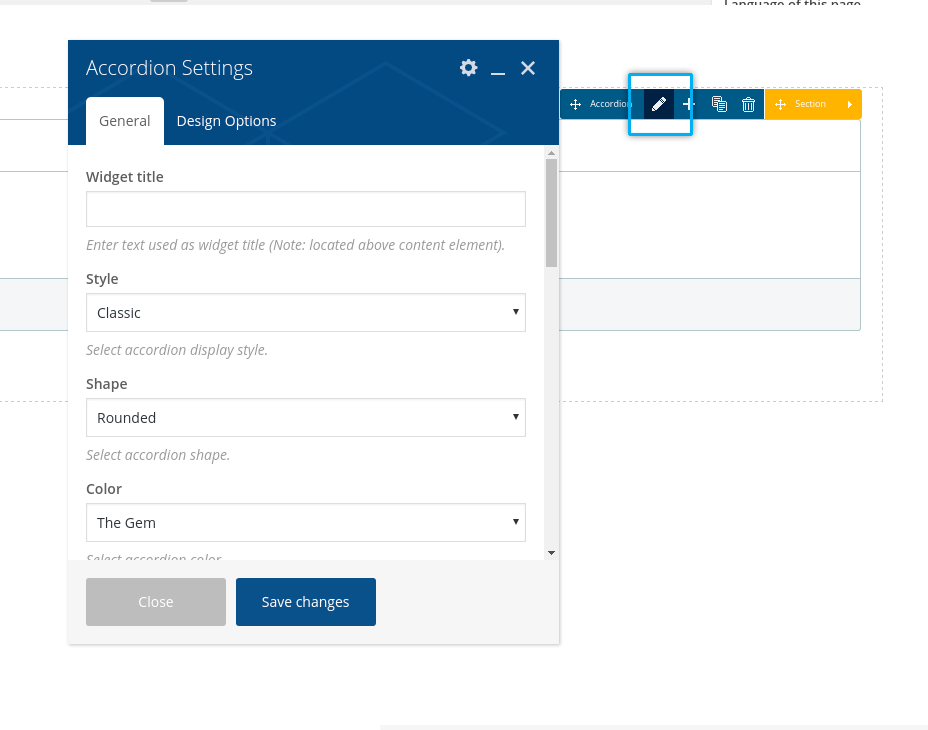This screenshot has width=928, height=730.
Task: Duplicate the Accordion using the copy icon
Action: (719, 104)
